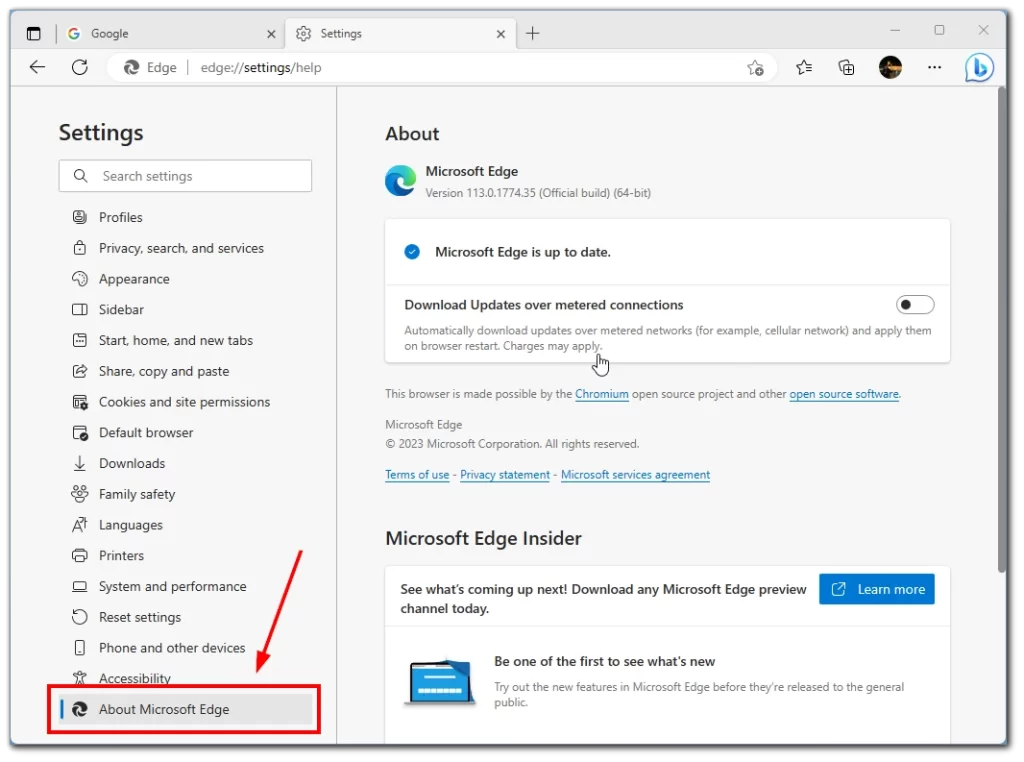
Task: Maximize the Edge window
Action: (x=939, y=30)
